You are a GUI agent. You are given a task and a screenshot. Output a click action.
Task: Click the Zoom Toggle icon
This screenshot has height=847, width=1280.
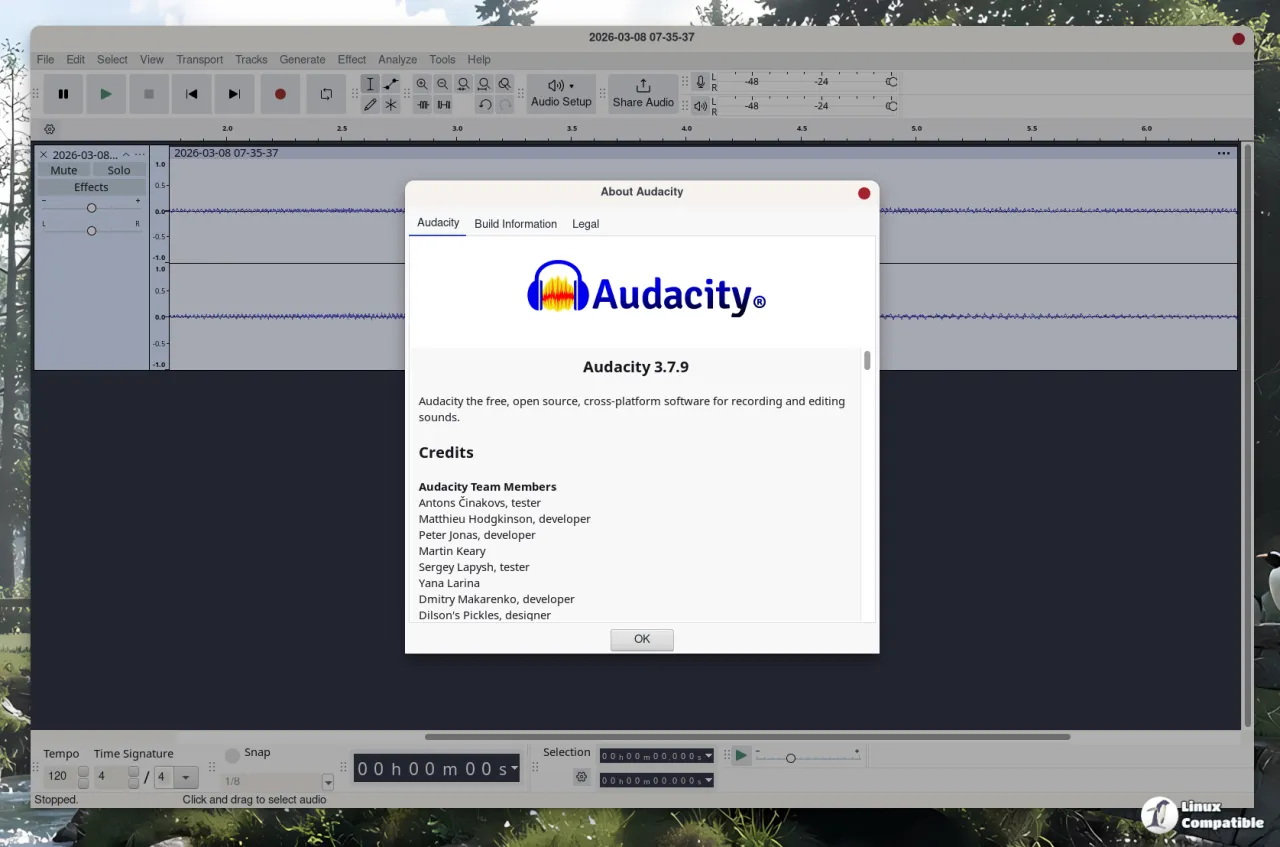click(505, 84)
